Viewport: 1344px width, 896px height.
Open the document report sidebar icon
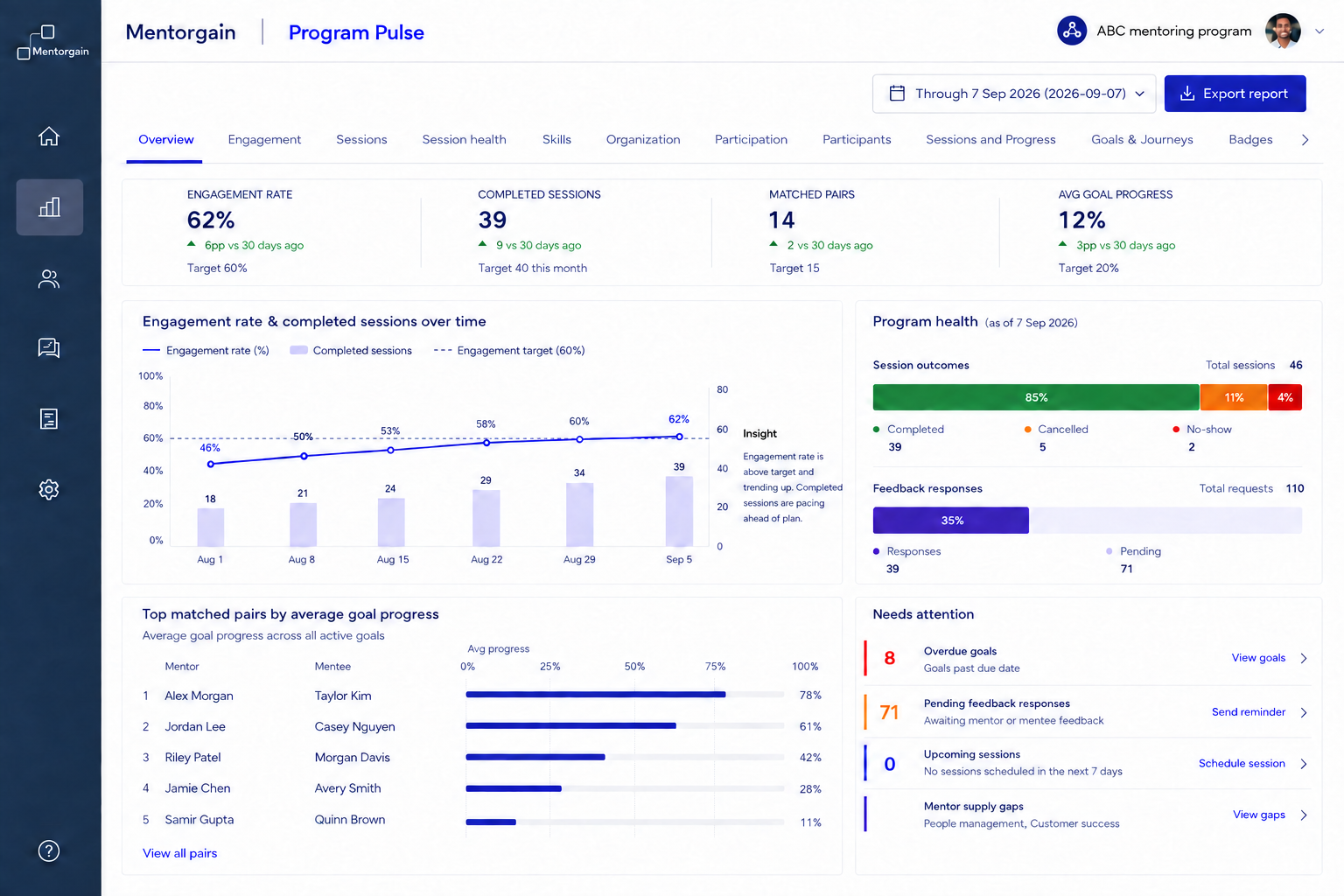coord(49,419)
